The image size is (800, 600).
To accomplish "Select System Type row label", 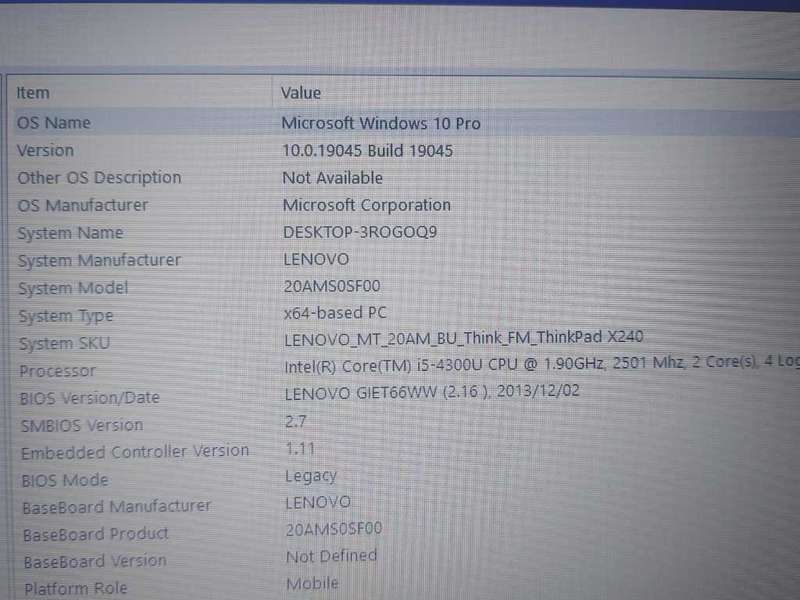I will (66, 316).
